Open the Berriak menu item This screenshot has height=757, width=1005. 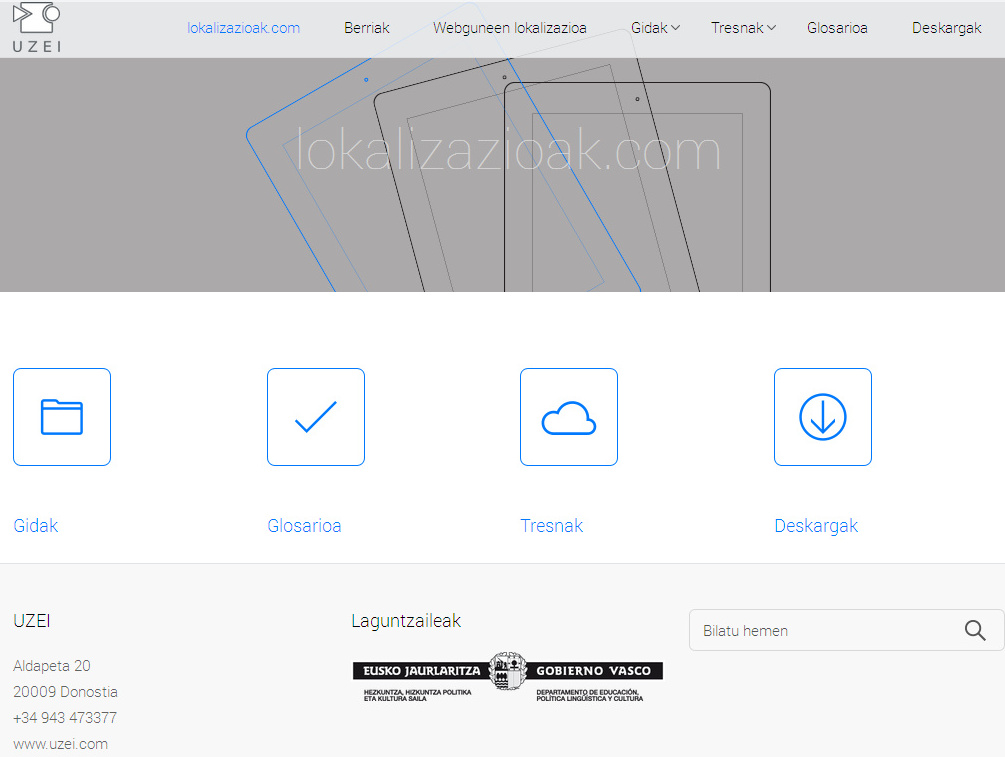point(366,28)
